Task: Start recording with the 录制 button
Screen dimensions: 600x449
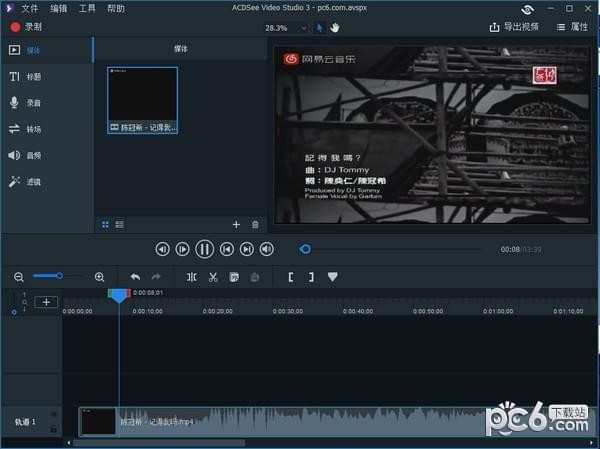Action: (26, 27)
